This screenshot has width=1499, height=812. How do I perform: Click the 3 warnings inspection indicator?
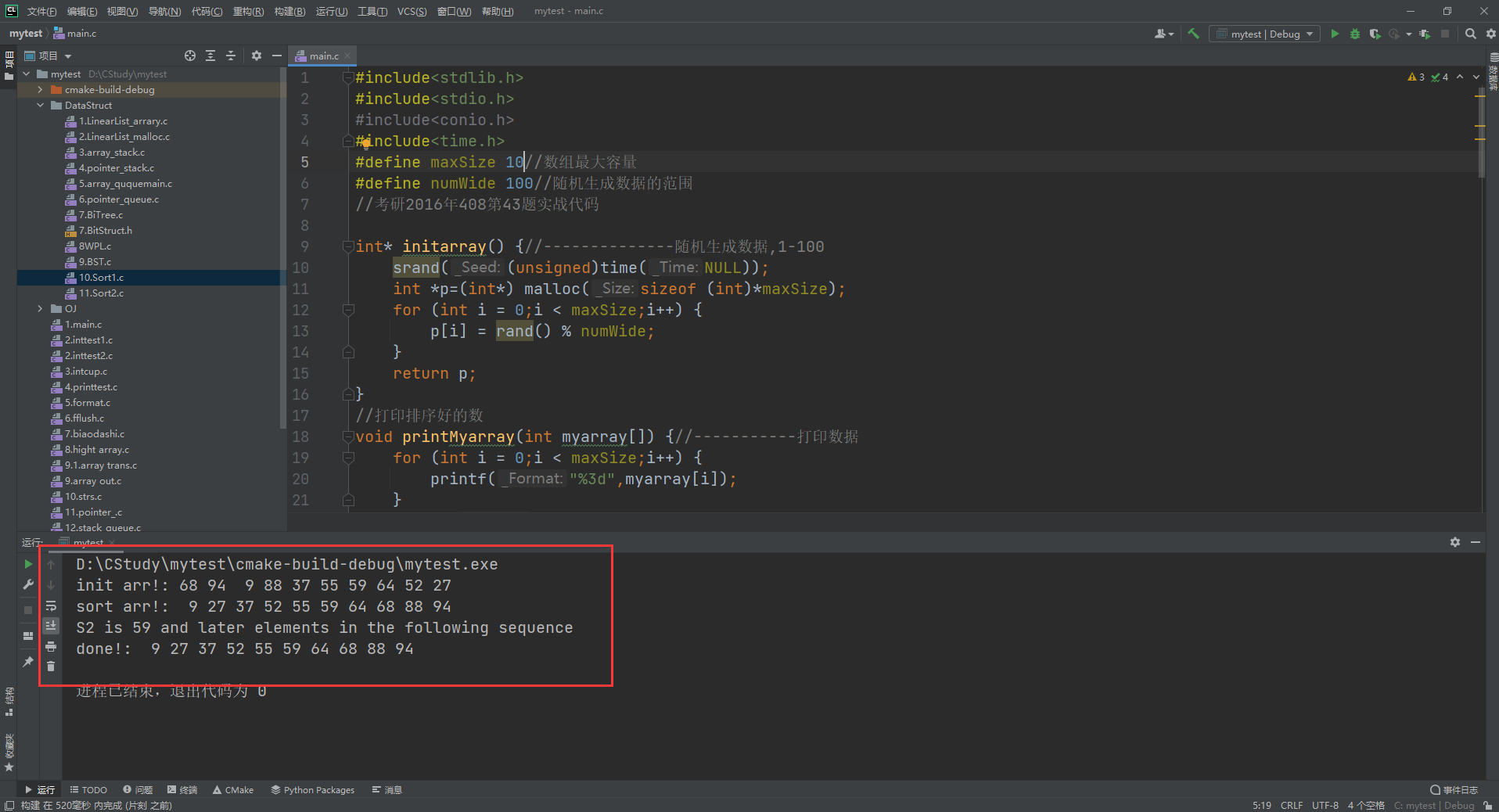tap(1416, 77)
